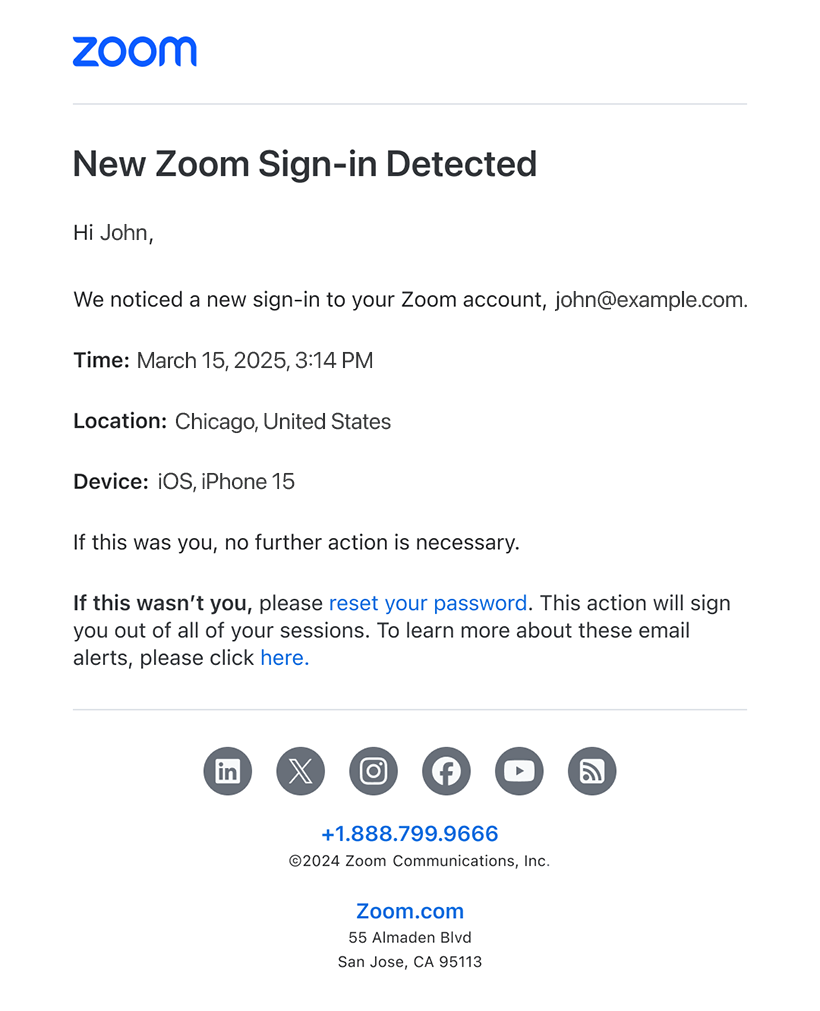Open the Instagram social icon
Image resolution: width=820 pixels, height=1011 pixels.
coord(373,771)
